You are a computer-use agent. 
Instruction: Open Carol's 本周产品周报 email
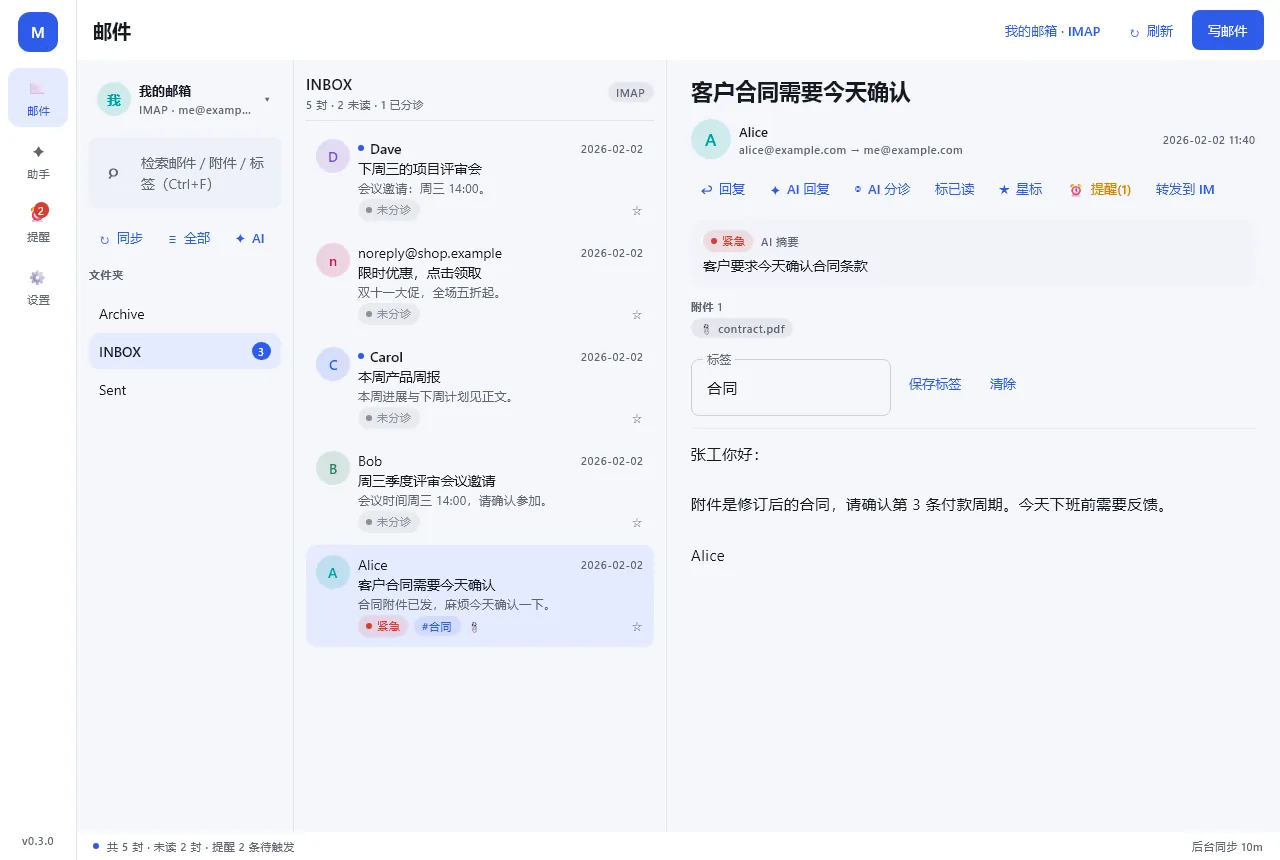click(x=480, y=388)
